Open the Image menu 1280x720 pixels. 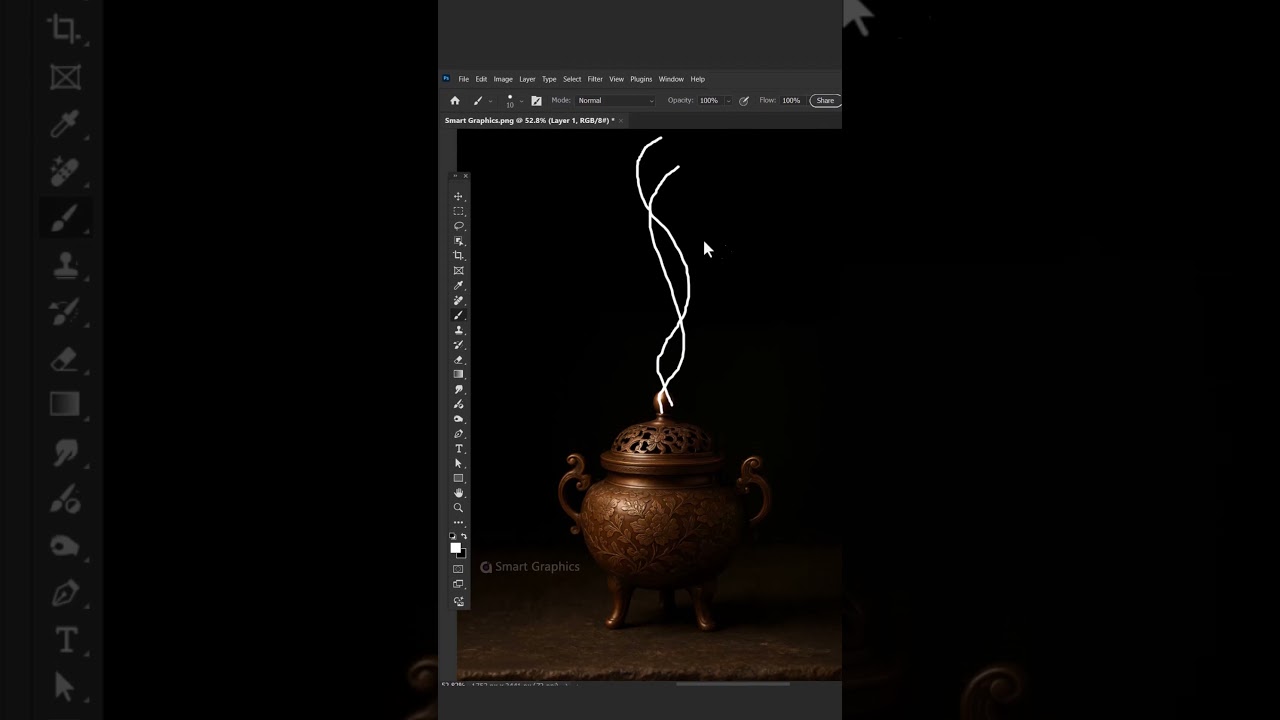(503, 79)
